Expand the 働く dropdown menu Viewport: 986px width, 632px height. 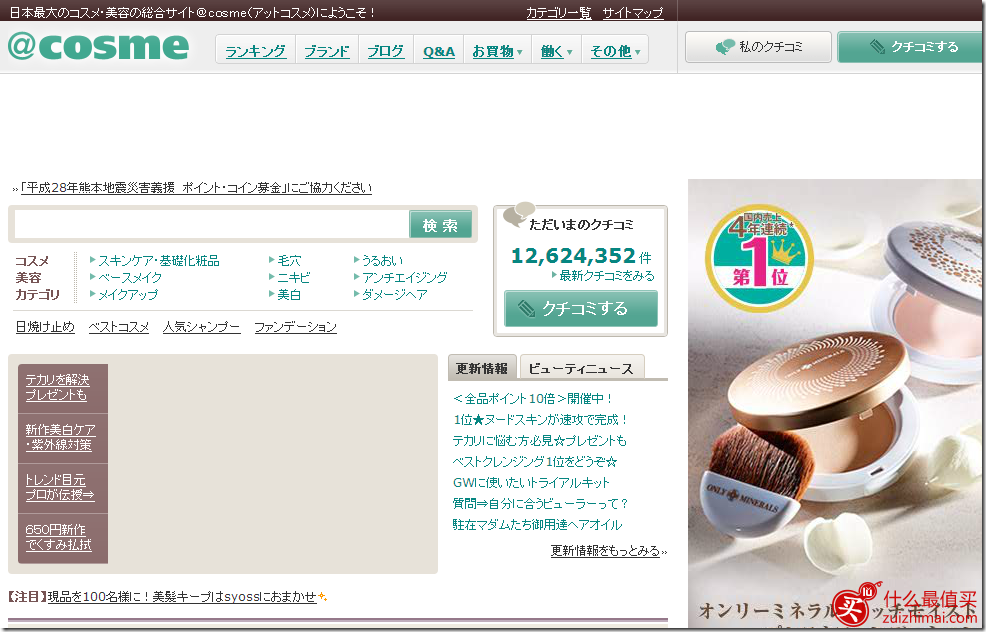pos(557,52)
